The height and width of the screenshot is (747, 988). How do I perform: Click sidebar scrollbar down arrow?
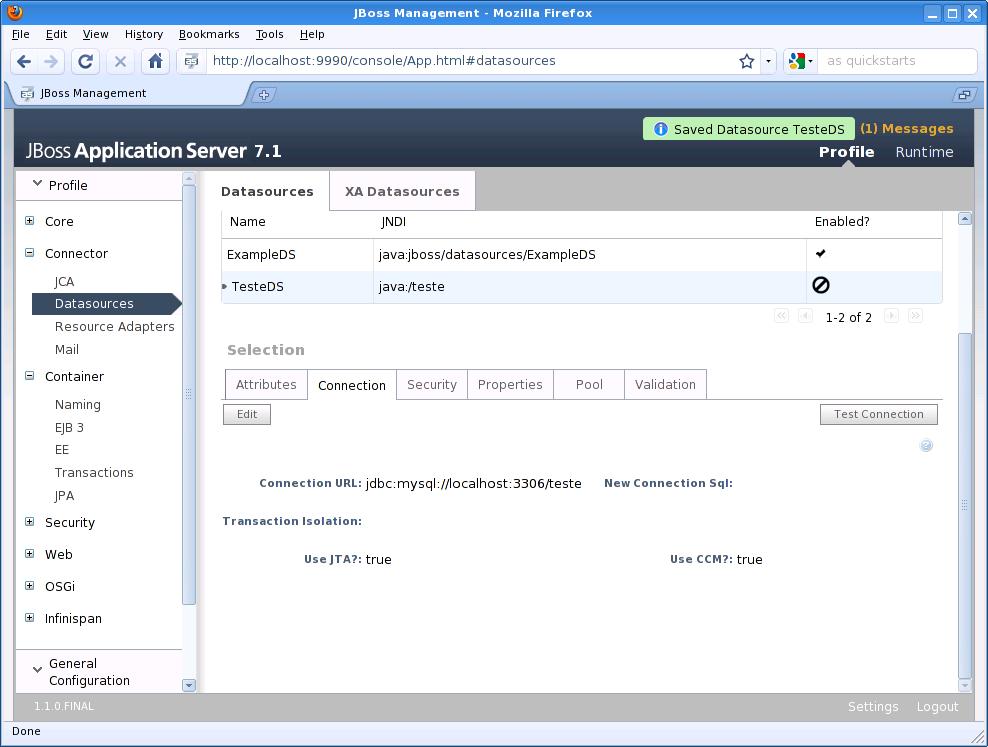[x=188, y=685]
